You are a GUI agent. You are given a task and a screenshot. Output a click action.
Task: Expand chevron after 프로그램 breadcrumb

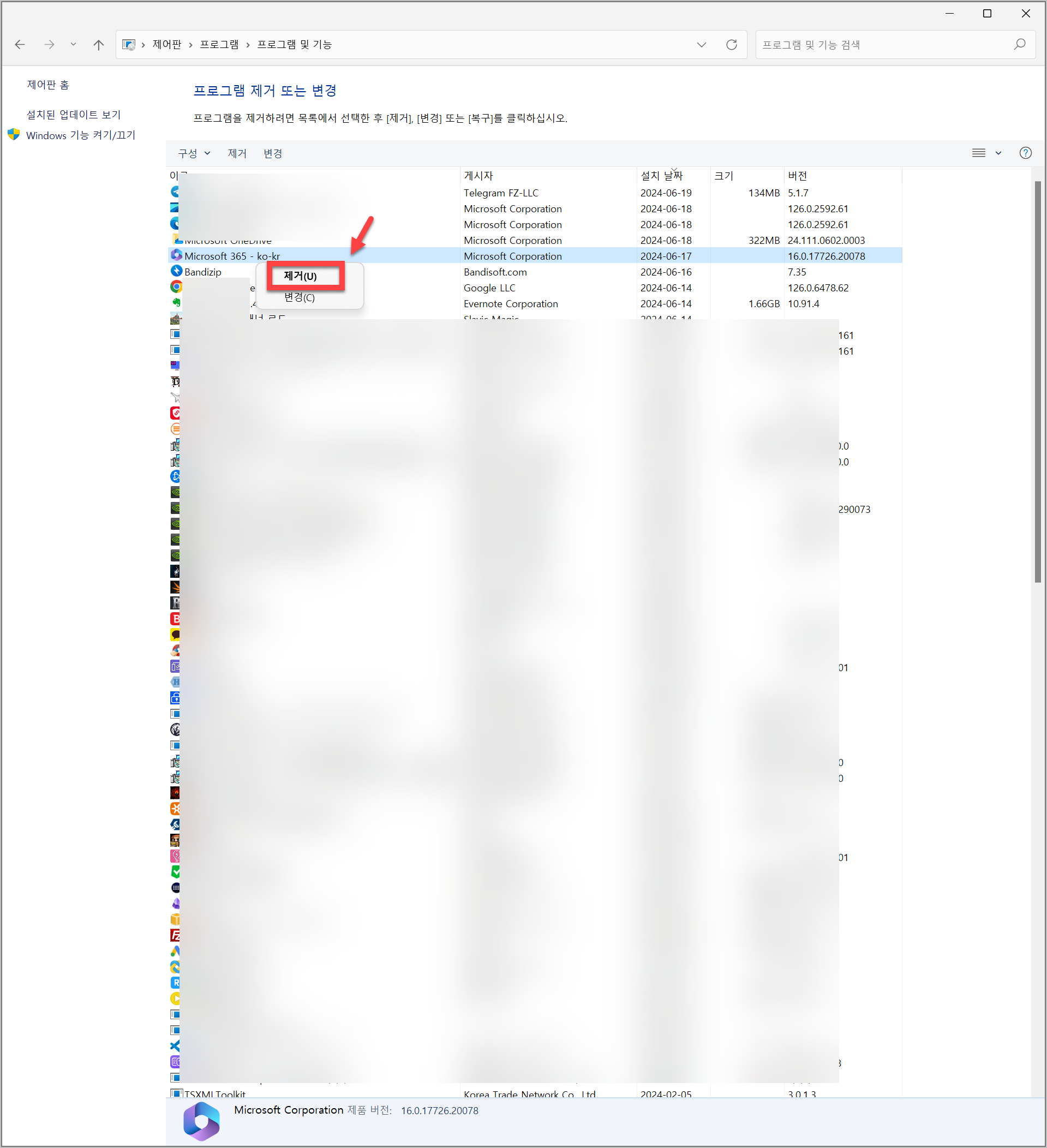(x=248, y=44)
